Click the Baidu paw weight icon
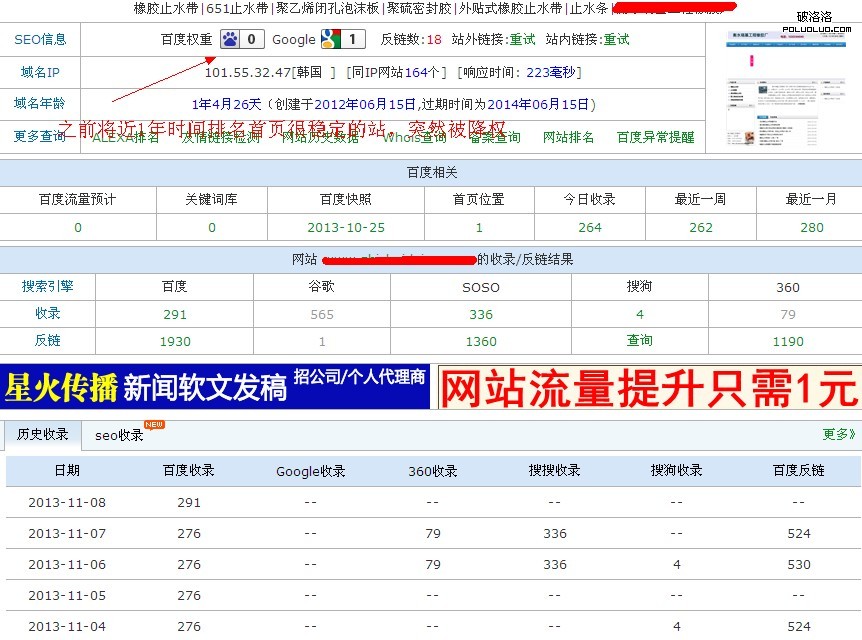The width and height of the screenshot is (862, 640). click(x=230, y=39)
